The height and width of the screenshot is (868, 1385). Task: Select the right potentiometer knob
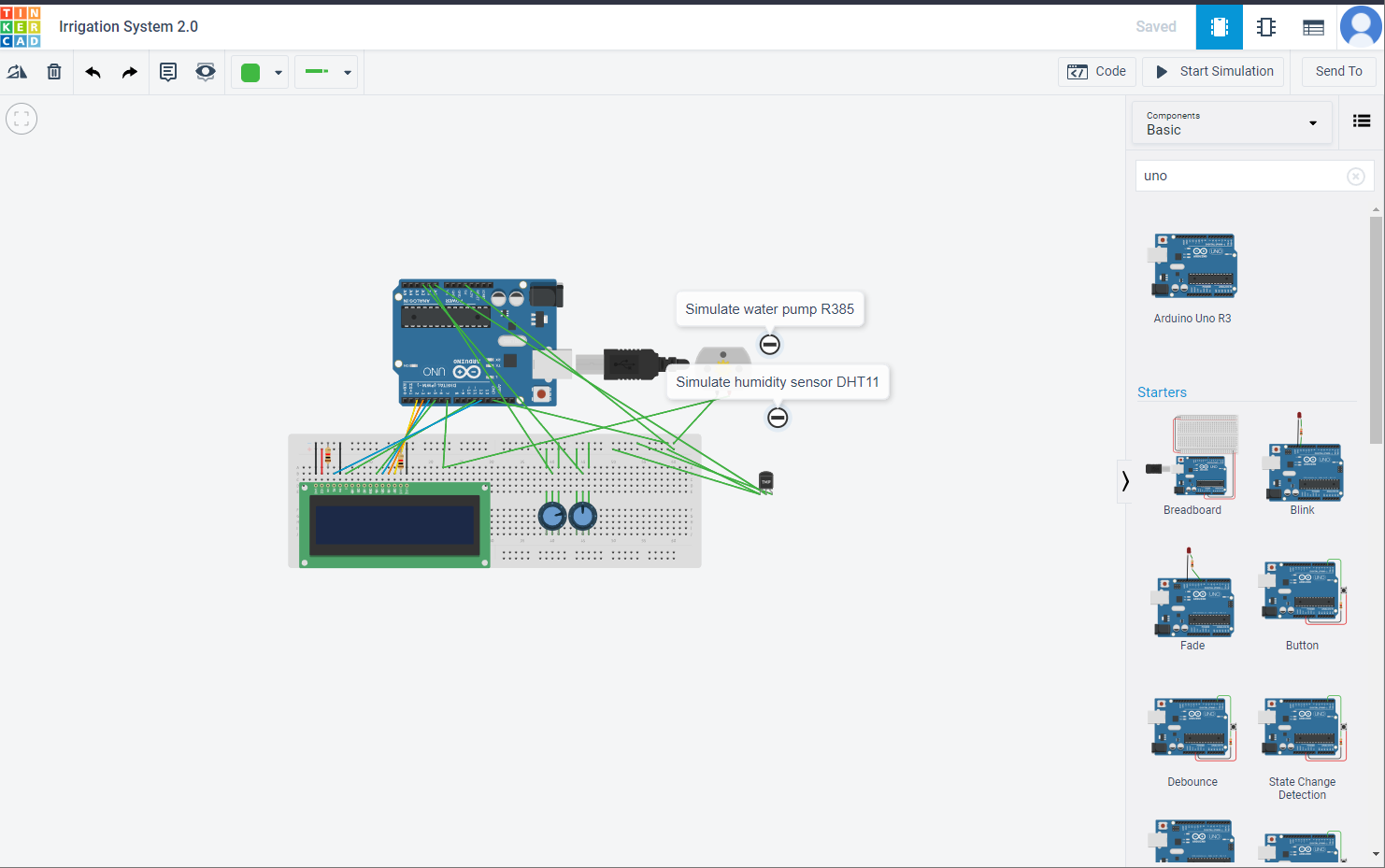click(x=582, y=516)
